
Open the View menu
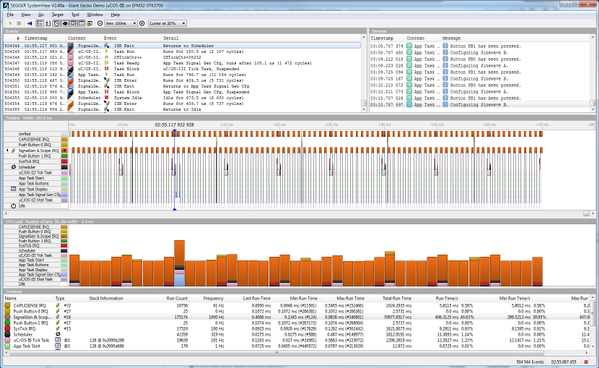point(26,15)
